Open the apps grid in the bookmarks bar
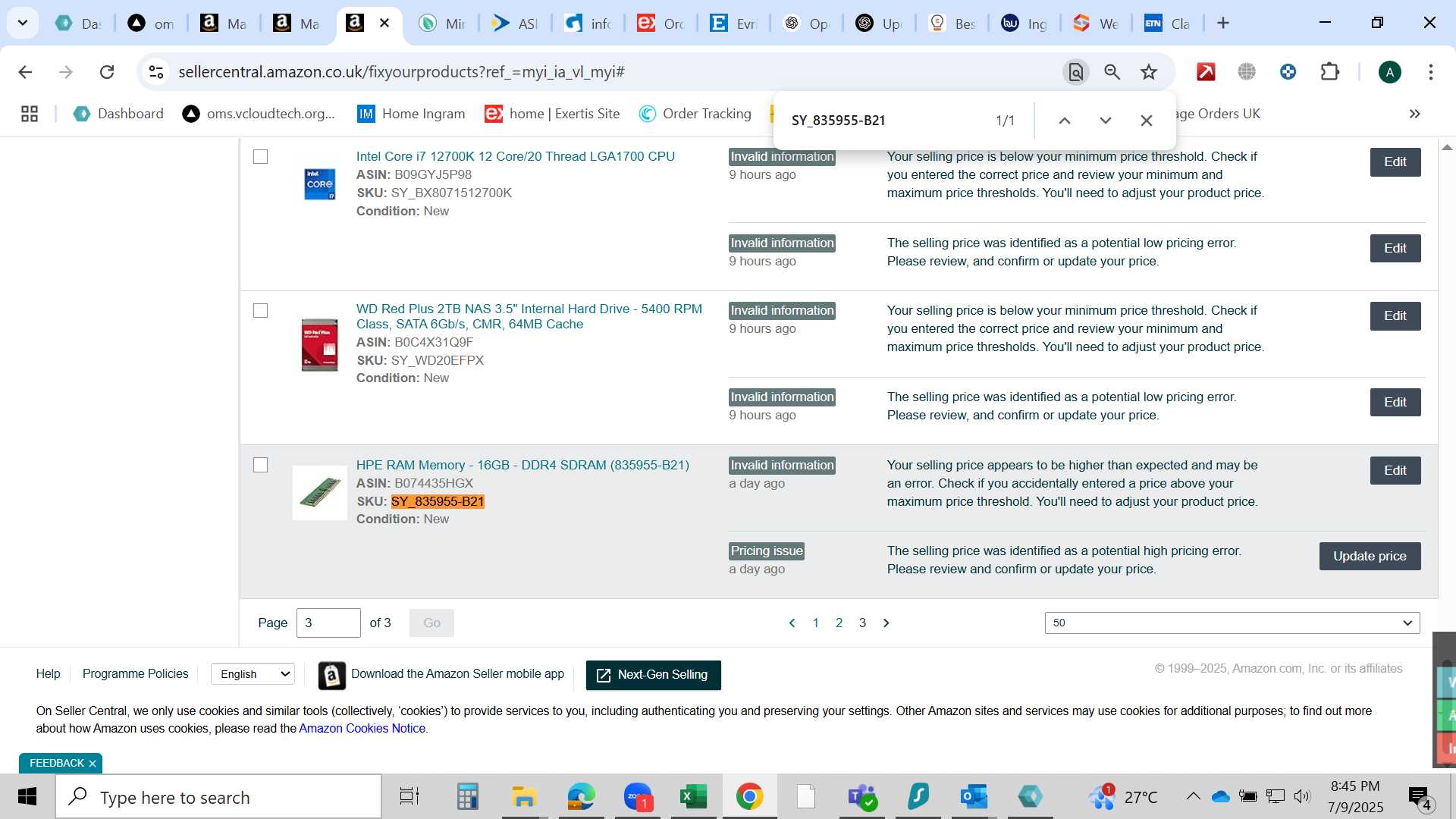The image size is (1456, 819). point(30,114)
